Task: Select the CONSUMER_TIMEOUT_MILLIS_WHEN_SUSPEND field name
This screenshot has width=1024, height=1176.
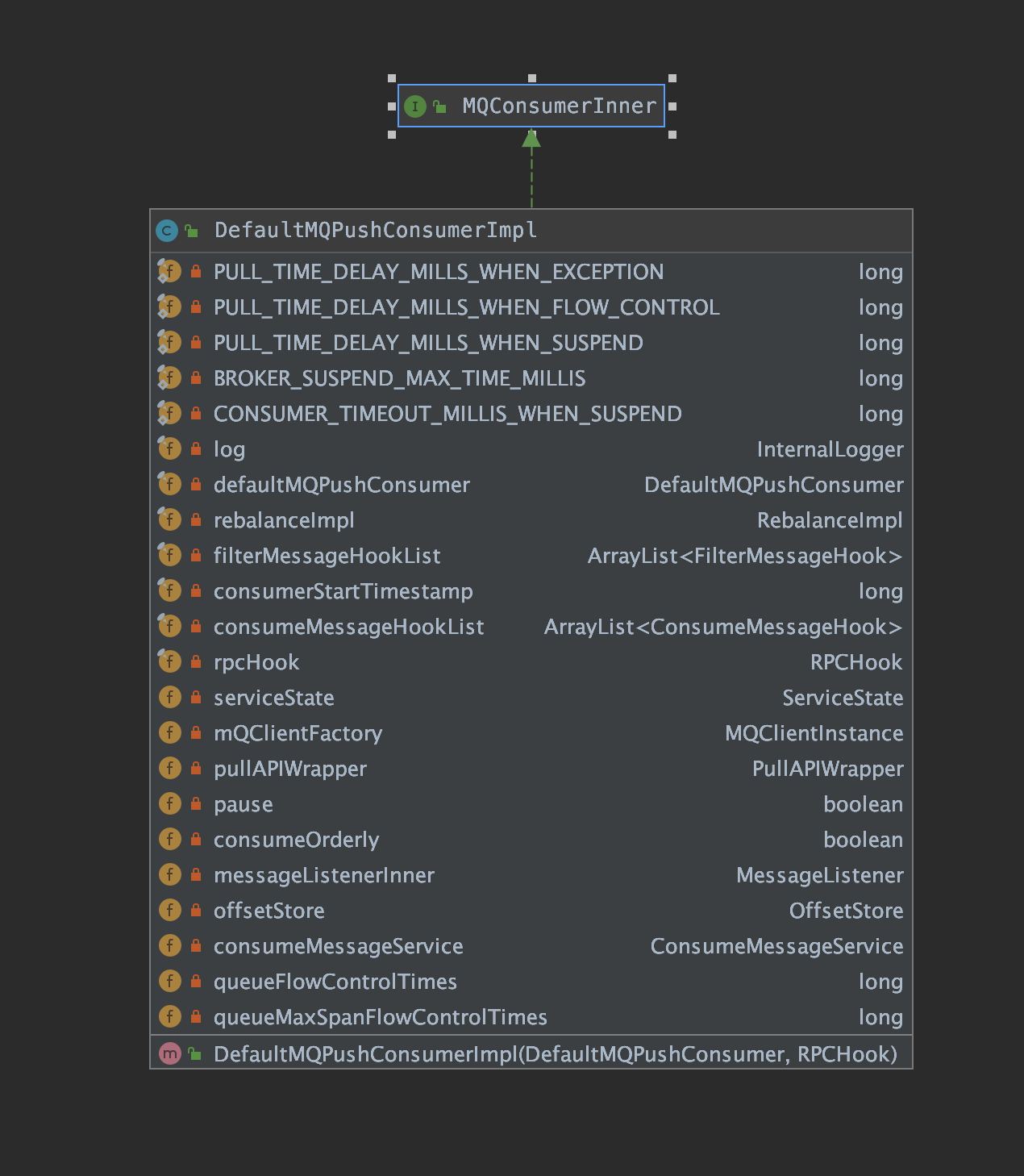Action: click(447, 414)
